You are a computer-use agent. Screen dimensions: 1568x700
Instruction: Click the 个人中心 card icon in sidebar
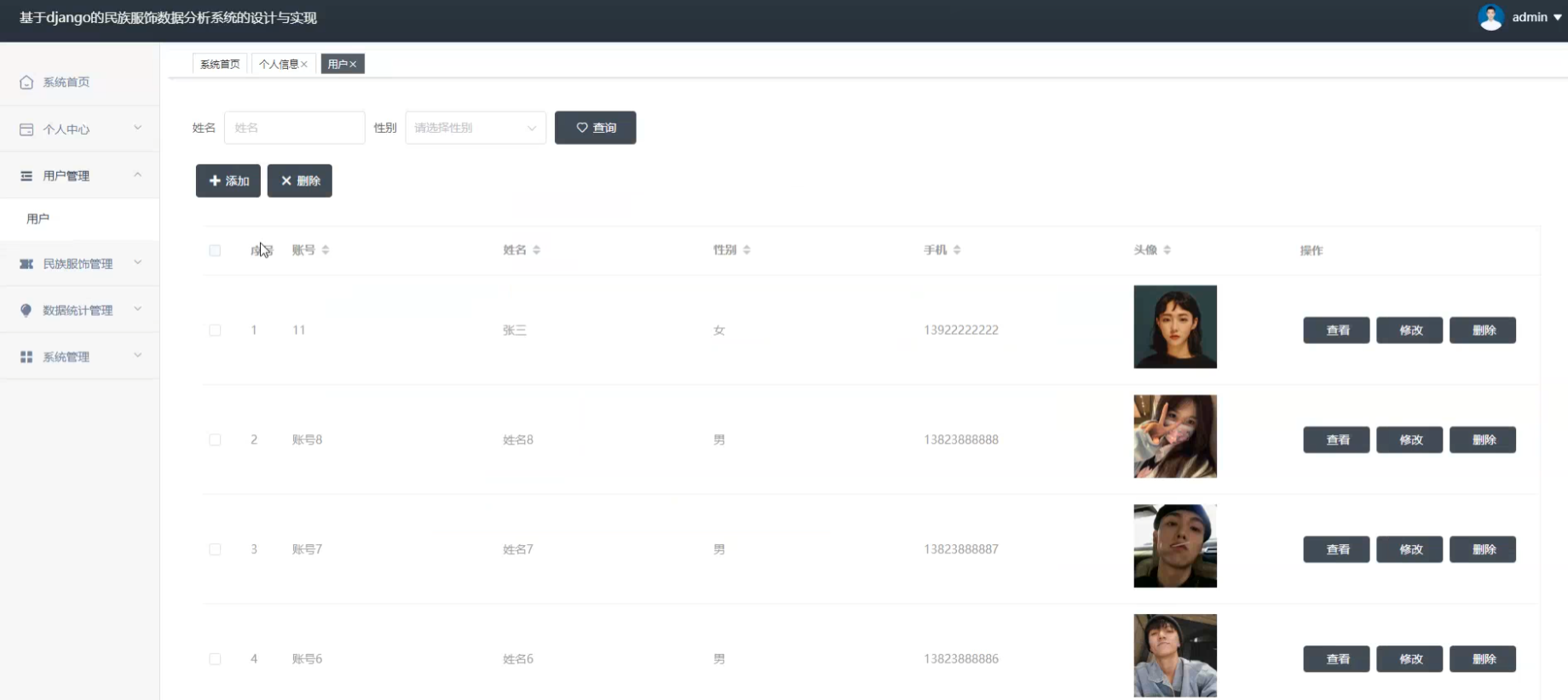26,129
